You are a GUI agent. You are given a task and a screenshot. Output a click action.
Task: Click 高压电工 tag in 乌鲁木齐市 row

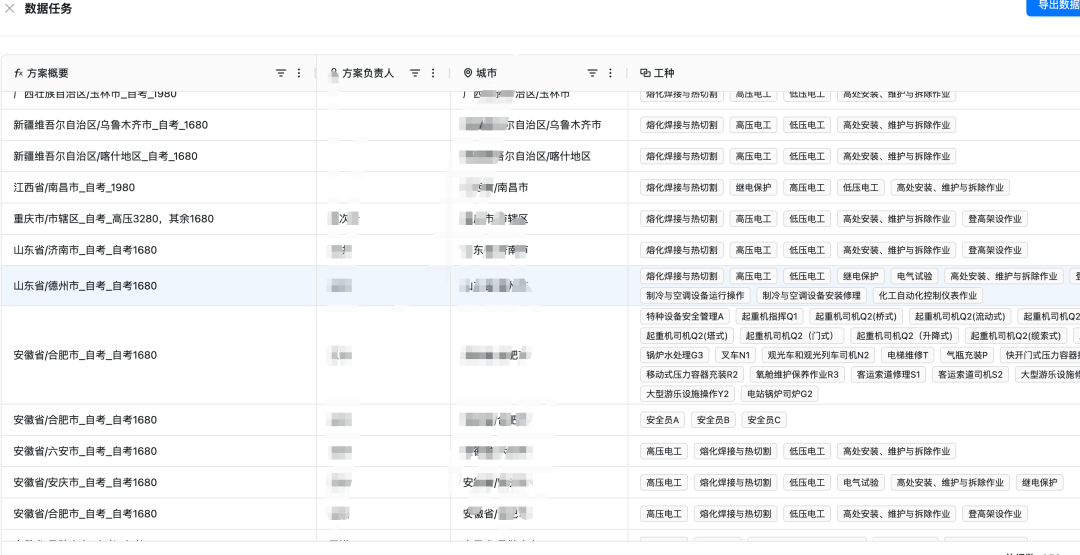tap(754, 125)
